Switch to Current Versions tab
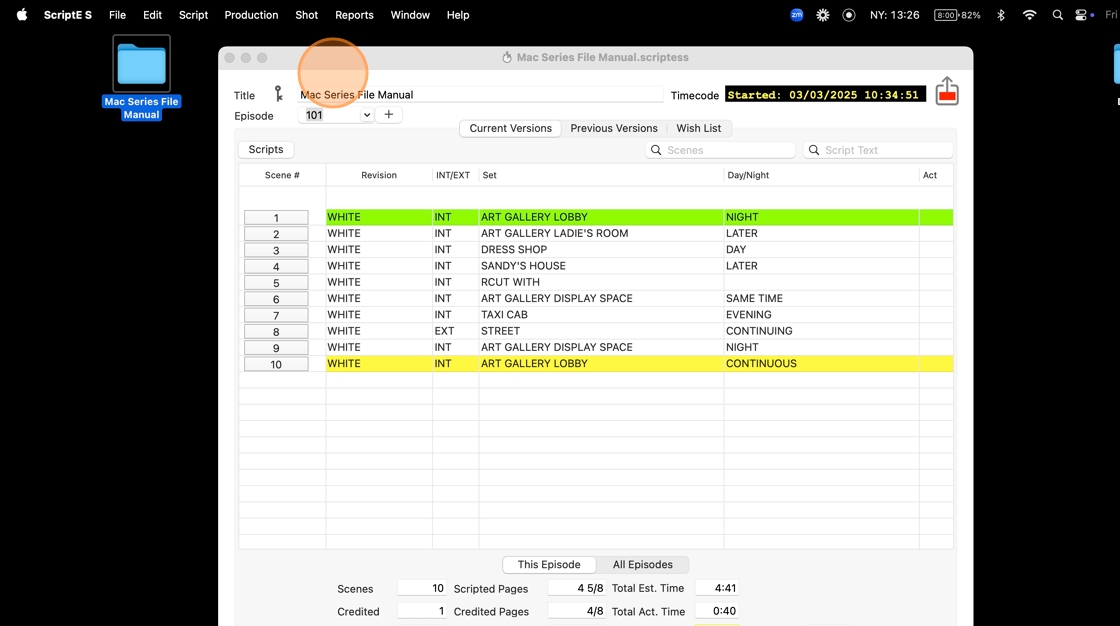Image resolution: width=1120 pixels, height=626 pixels. pyautogui.click(x=510, y=128)
